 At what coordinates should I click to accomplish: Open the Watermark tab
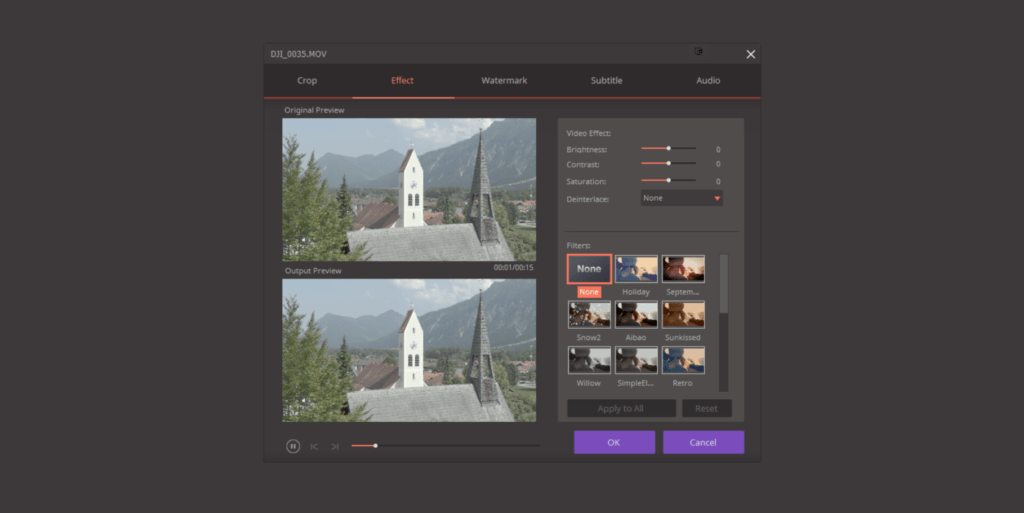pos(504,80)
